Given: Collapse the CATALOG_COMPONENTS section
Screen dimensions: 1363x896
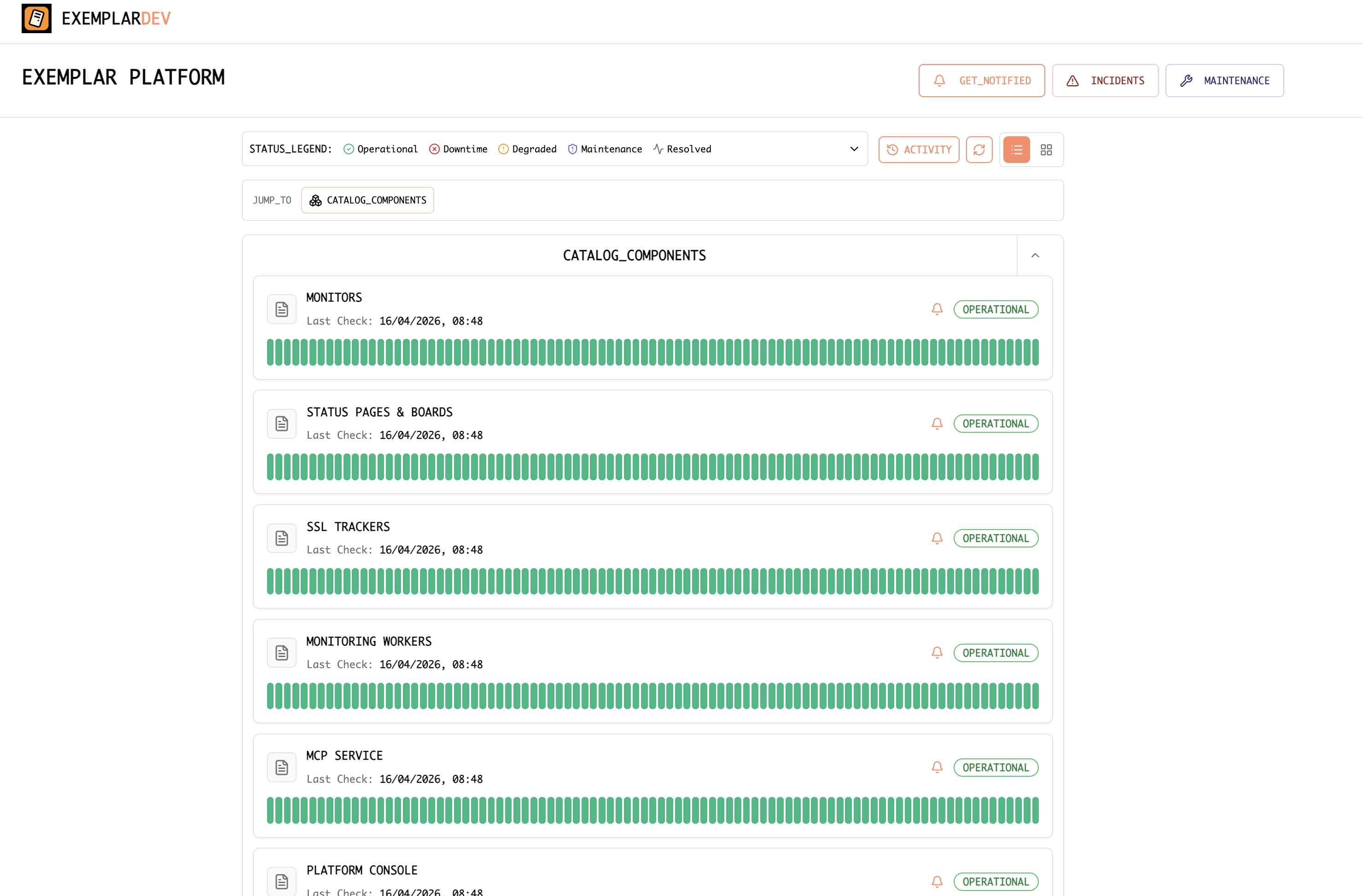Looking at the screenshot, I should point(1036,255).
